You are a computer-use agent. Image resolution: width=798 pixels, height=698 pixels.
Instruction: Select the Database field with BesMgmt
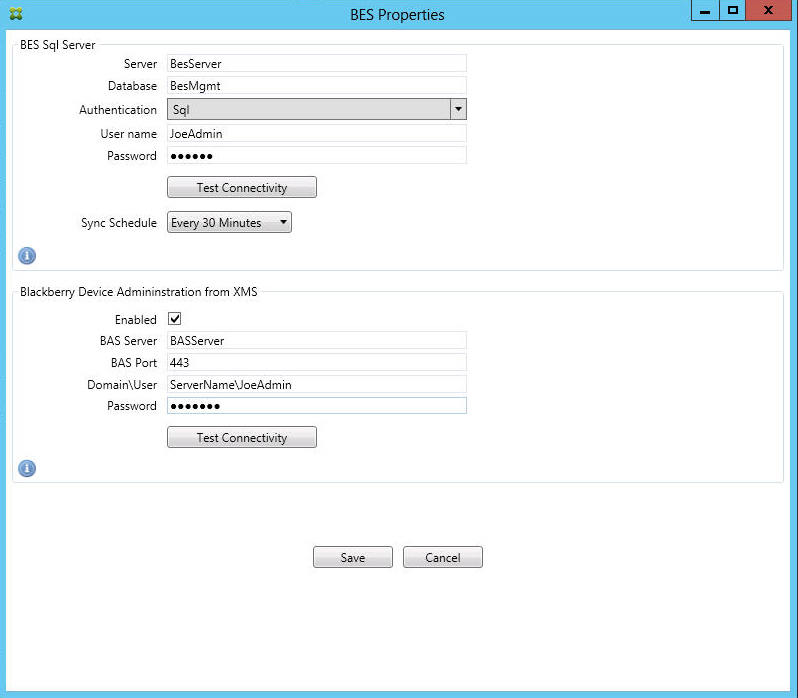[316, 86]
